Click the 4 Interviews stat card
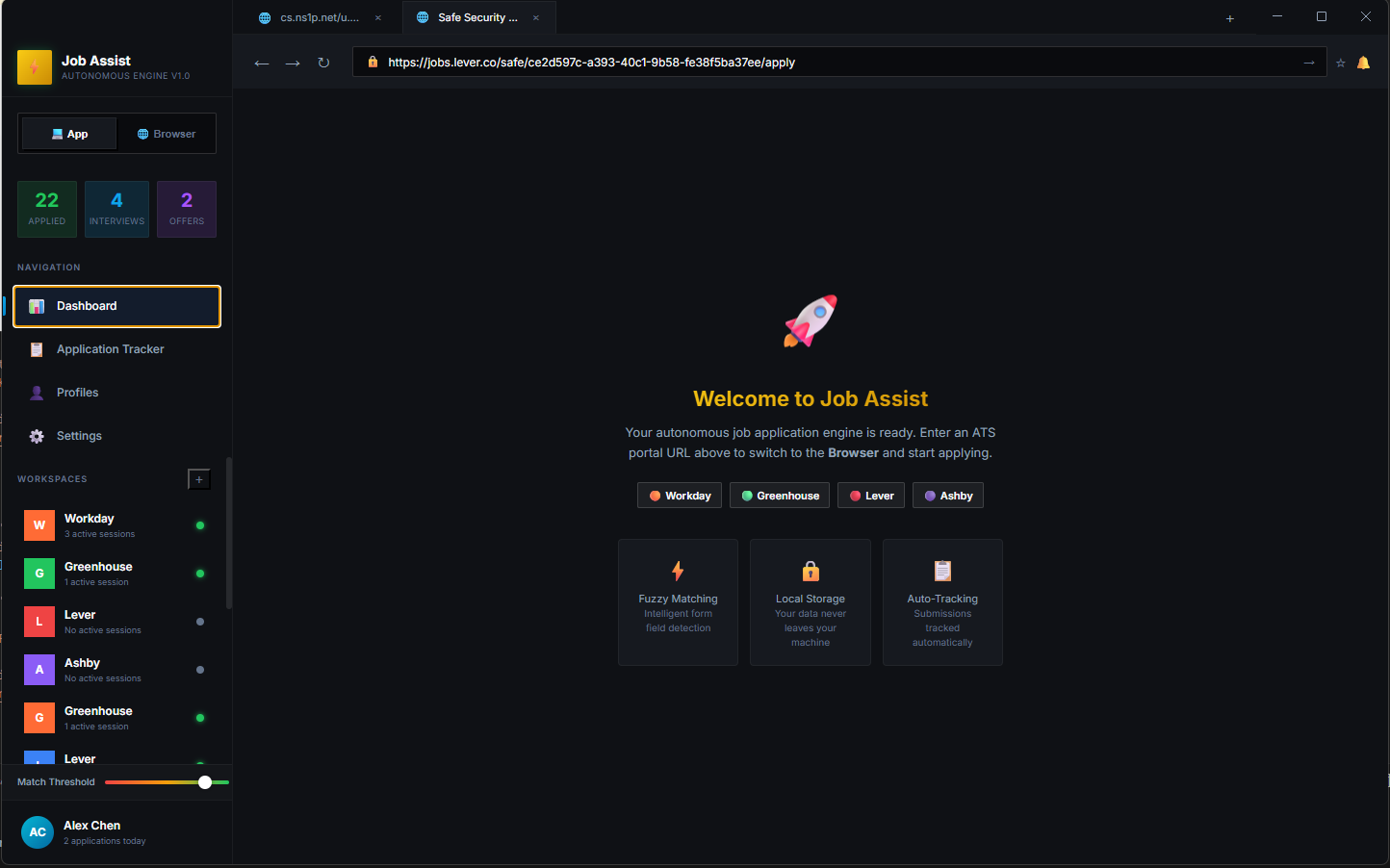Viewport: 1390px width, 868px height. tap(116, 209)
